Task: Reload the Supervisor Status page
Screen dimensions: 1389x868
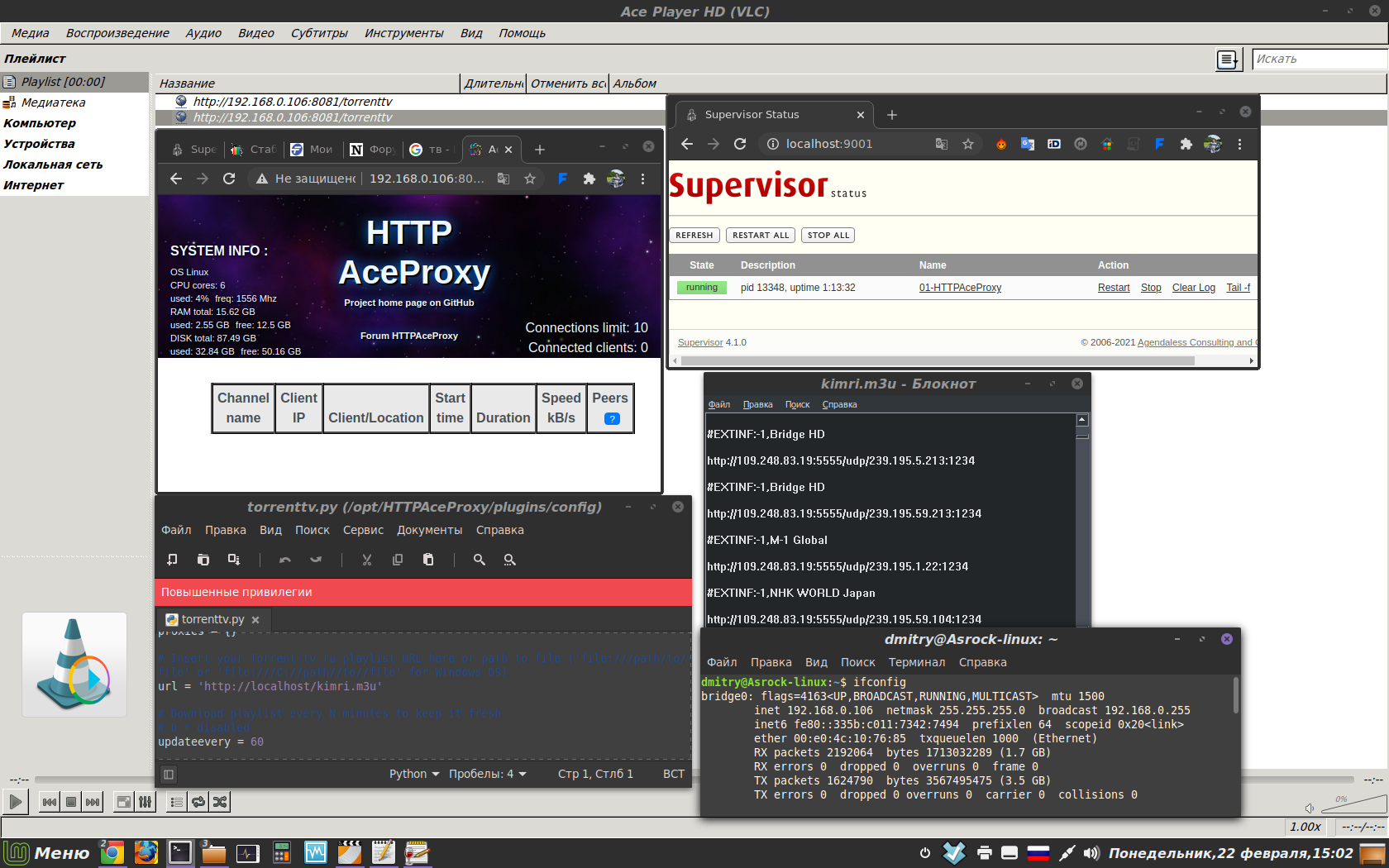Action: coord(740,144)
